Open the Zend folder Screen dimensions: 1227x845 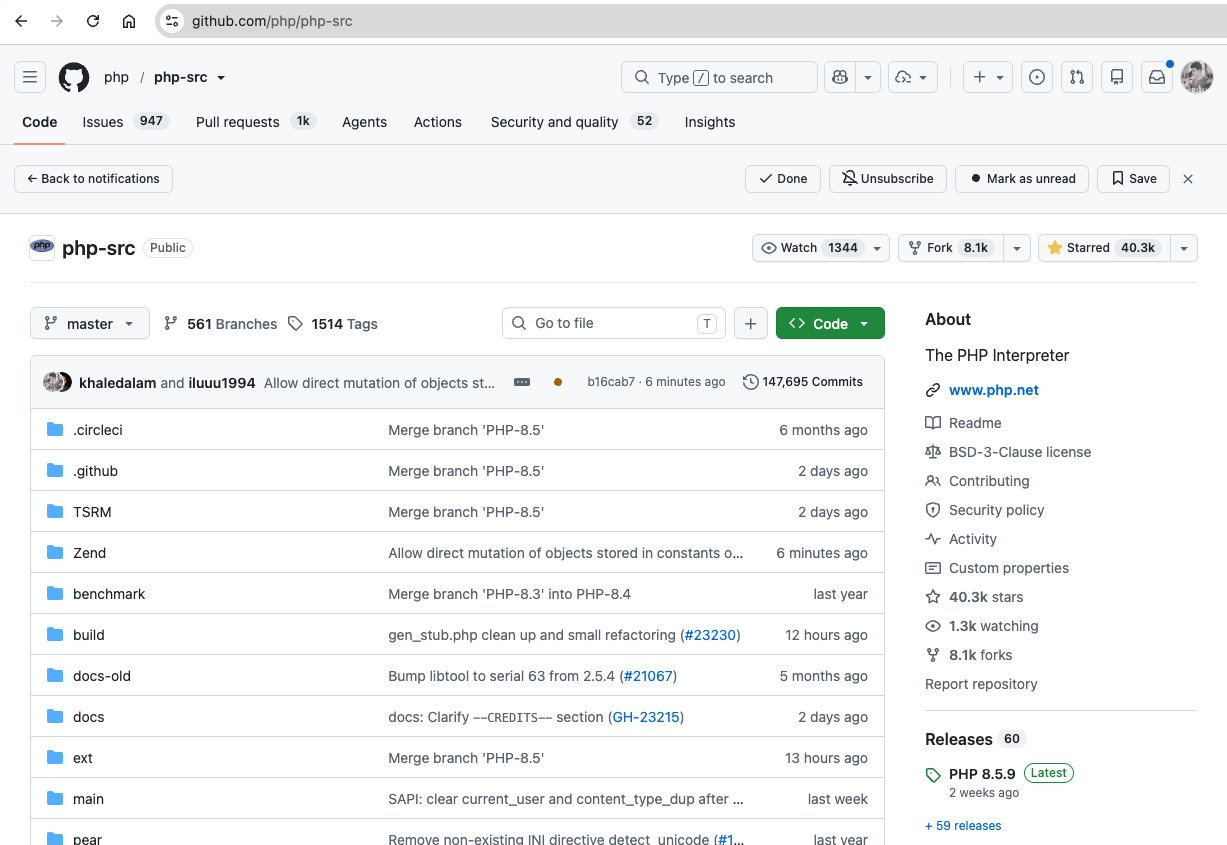(x=89, y=553)
